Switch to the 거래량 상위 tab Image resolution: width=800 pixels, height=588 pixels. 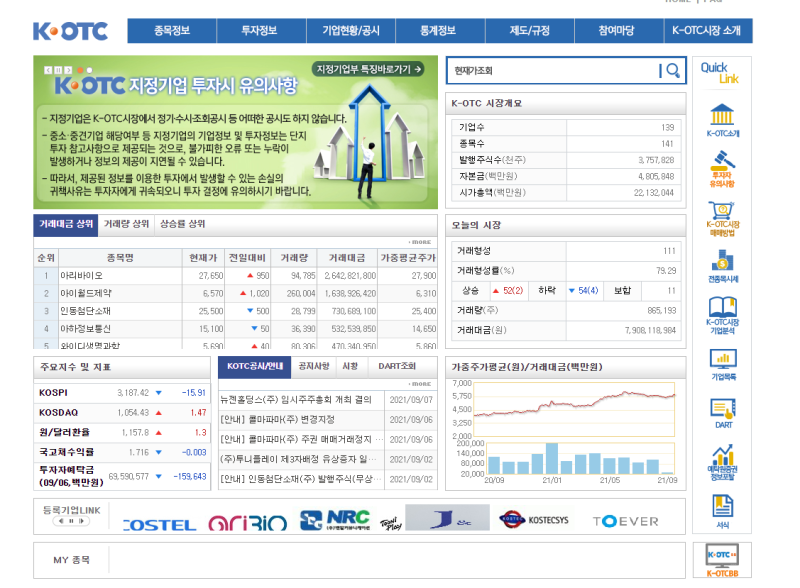pyautogui.click(x=126, y=224)
